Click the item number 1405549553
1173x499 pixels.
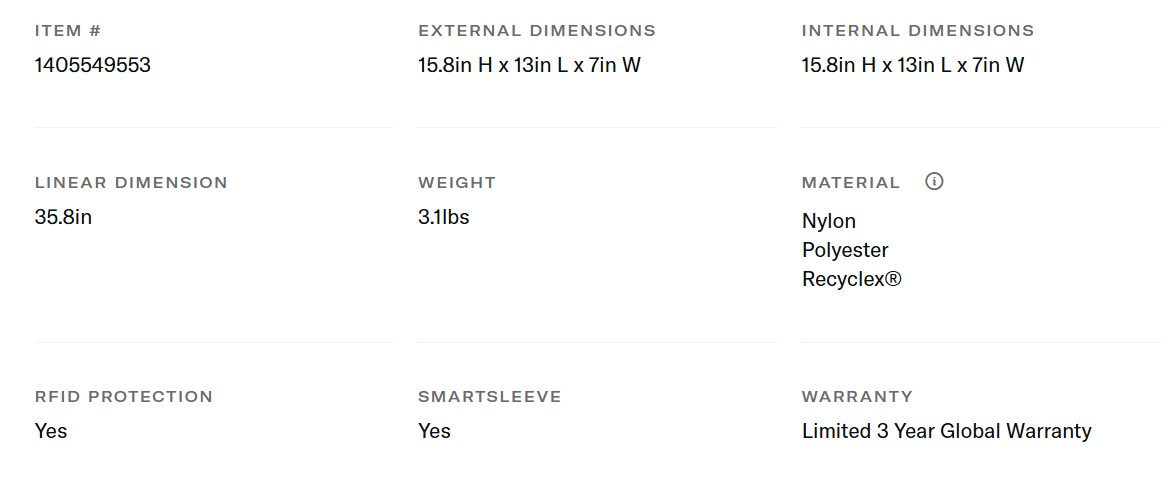[92, 65]
